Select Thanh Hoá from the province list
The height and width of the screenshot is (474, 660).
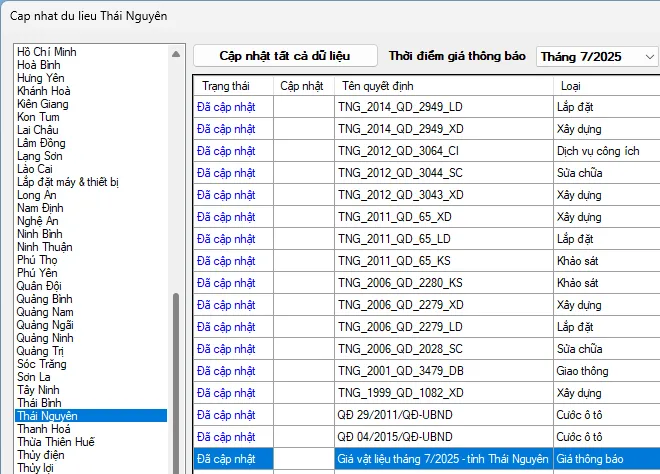click(x=45, y=429)
